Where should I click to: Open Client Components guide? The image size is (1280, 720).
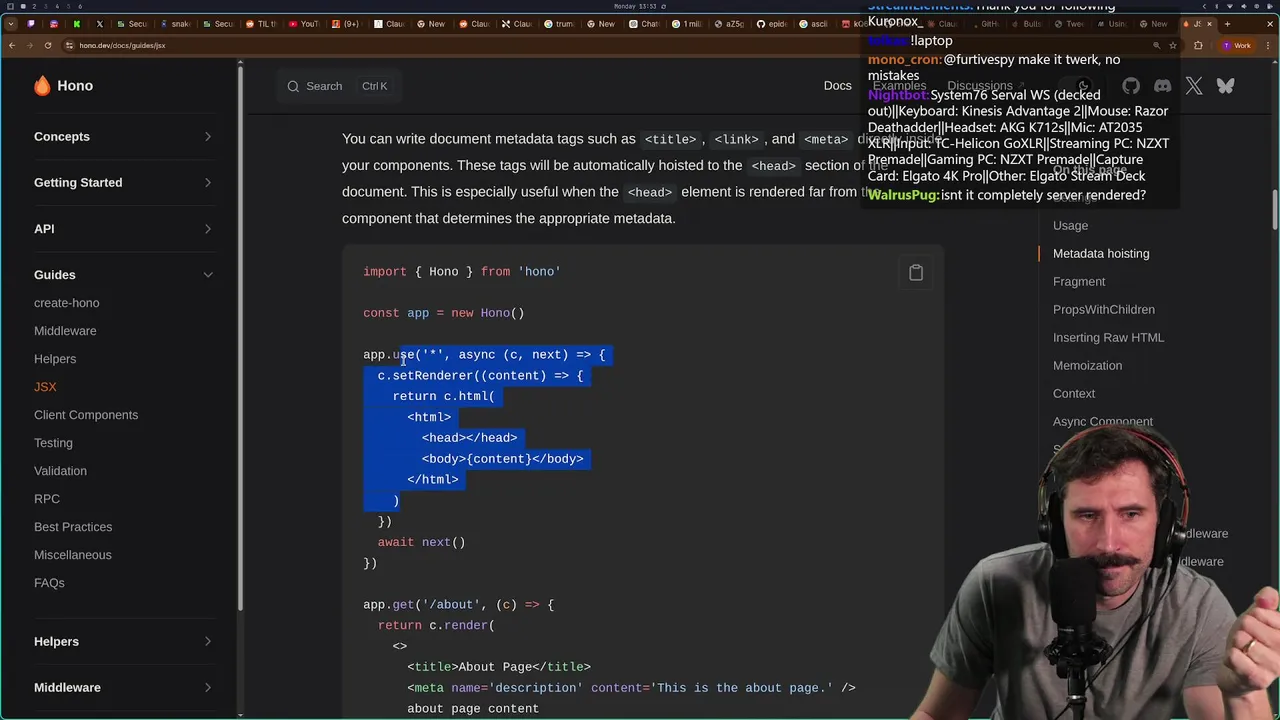click(86, 415)
